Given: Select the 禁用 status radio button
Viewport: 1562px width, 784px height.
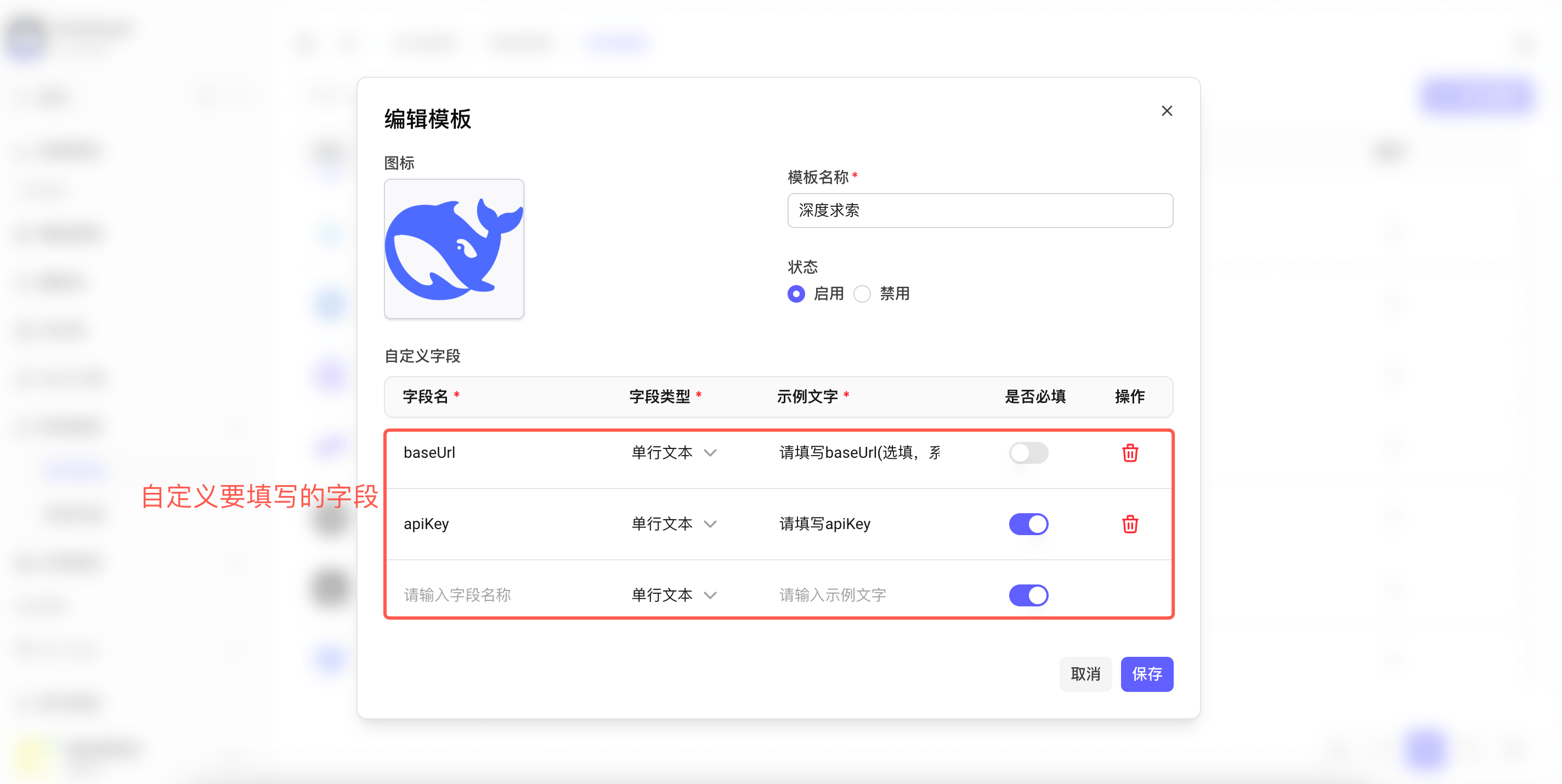Looking at the screenshot, I should [862, 294].
